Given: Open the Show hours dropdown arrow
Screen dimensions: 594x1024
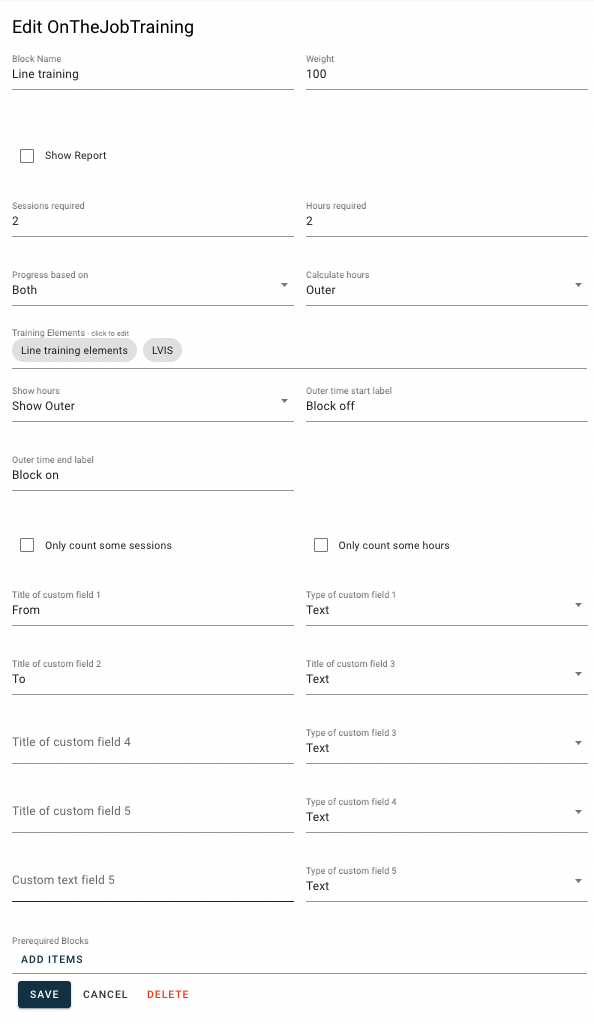Looking at the screenshot, I should 285,401.
